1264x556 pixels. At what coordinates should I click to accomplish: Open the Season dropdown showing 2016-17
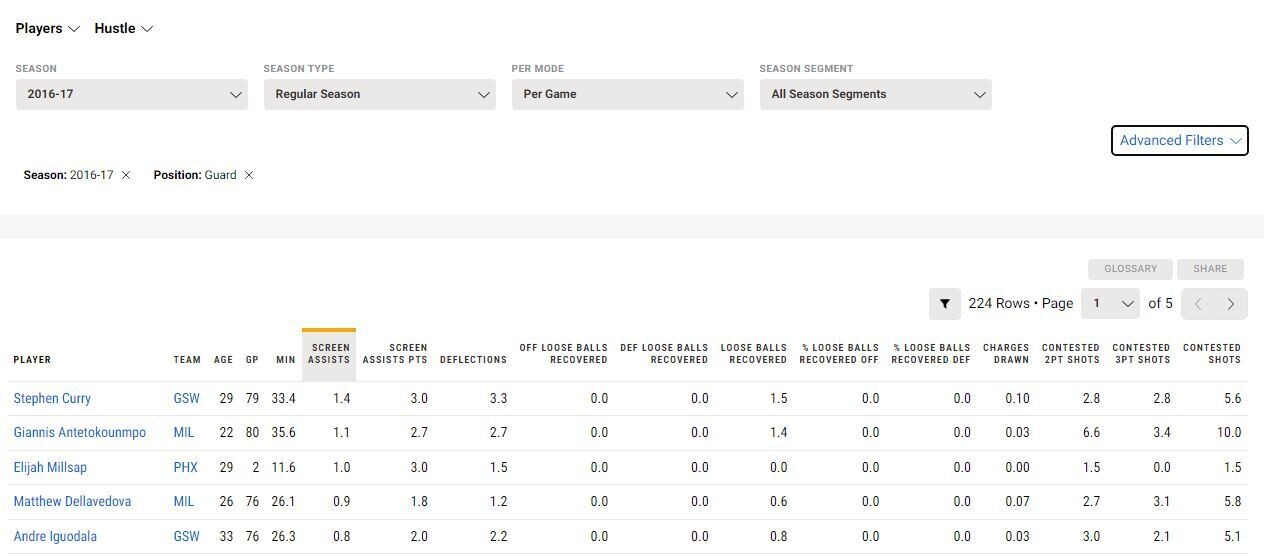(x=132, y=94)
